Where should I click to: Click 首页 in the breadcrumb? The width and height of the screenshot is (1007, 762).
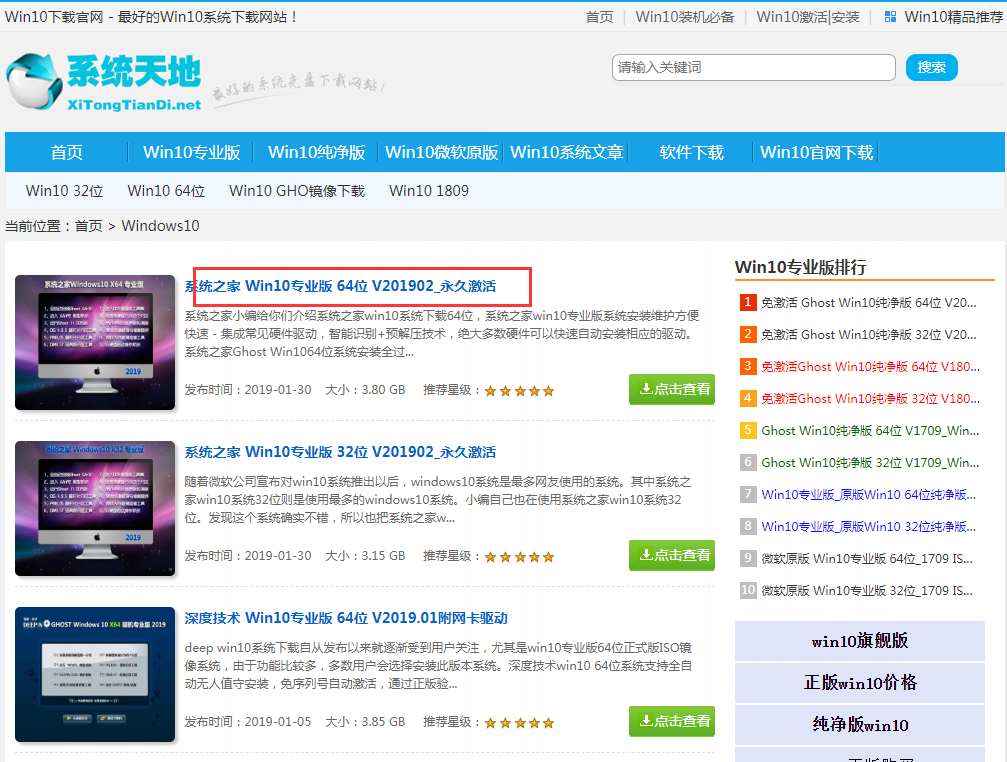[89, 226]
